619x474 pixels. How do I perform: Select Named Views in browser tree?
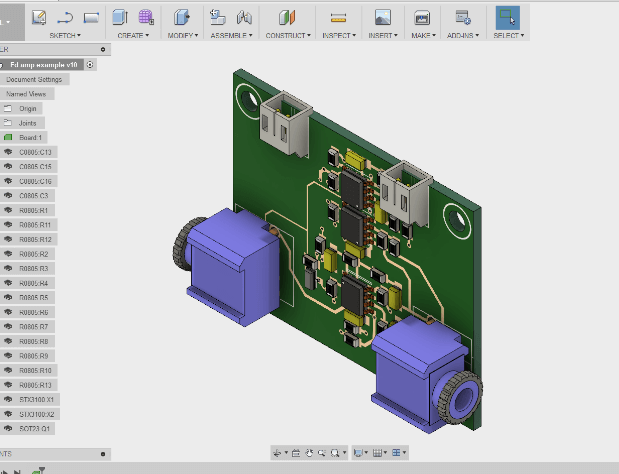click(25, 93)
